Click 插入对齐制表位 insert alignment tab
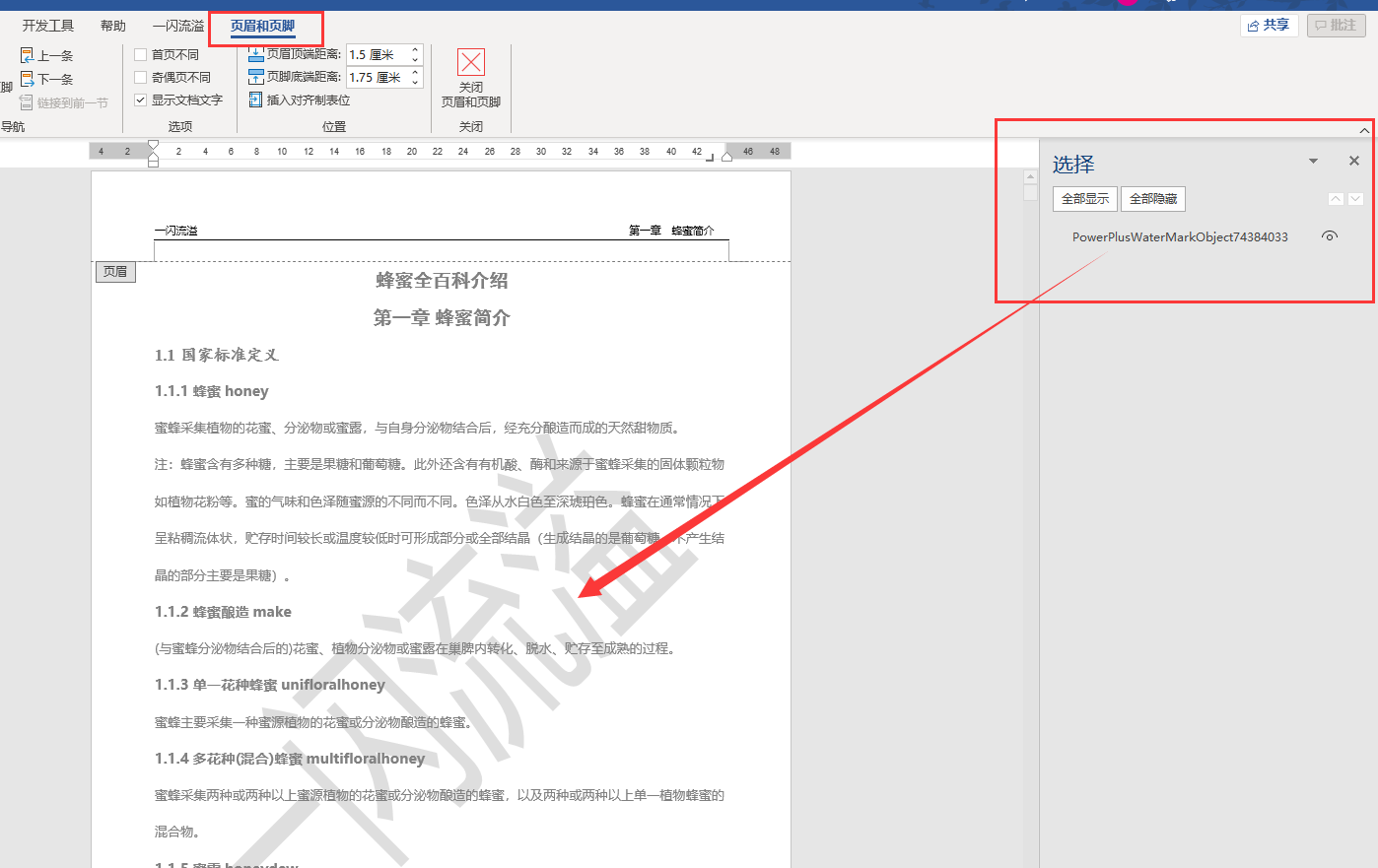 [300, 100]
